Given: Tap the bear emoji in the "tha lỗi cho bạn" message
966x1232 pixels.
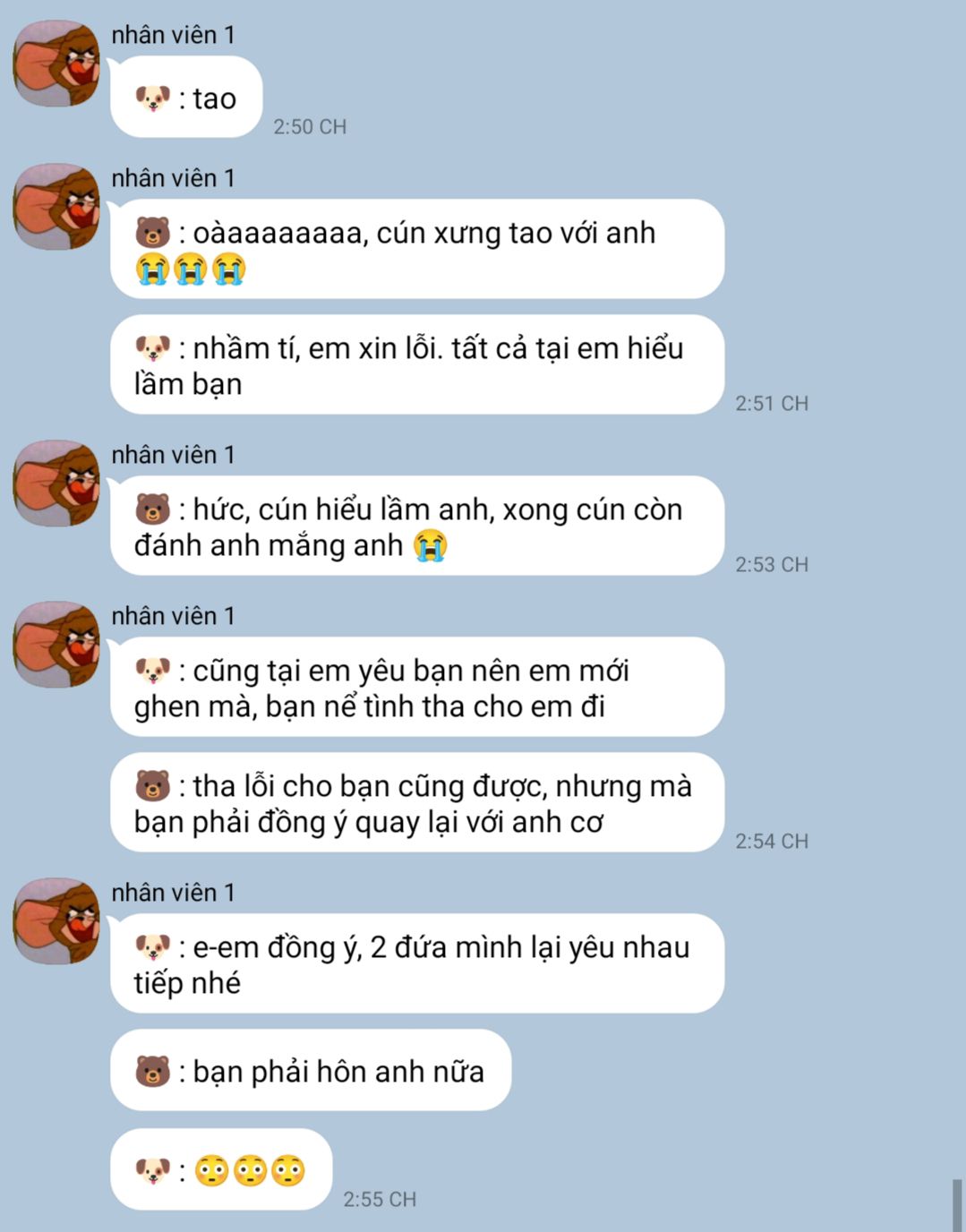Looking at the screenshot, I should pyautogui.click(x=153, y=786).
